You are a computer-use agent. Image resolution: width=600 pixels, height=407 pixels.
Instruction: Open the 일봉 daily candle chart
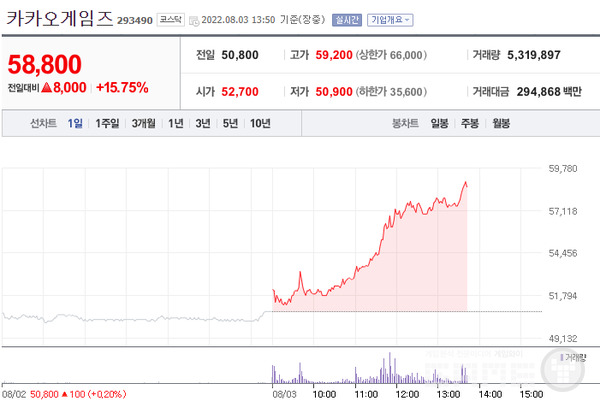click(x=439, y=123)
